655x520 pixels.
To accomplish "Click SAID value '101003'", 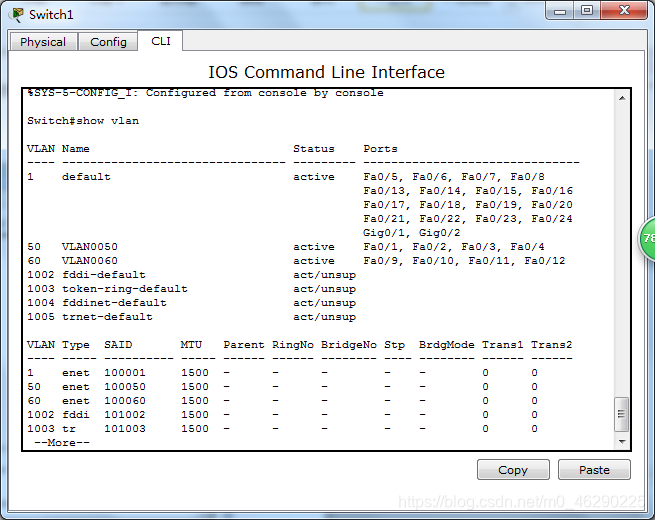I will pyautogui.click(x=125, y=429).
